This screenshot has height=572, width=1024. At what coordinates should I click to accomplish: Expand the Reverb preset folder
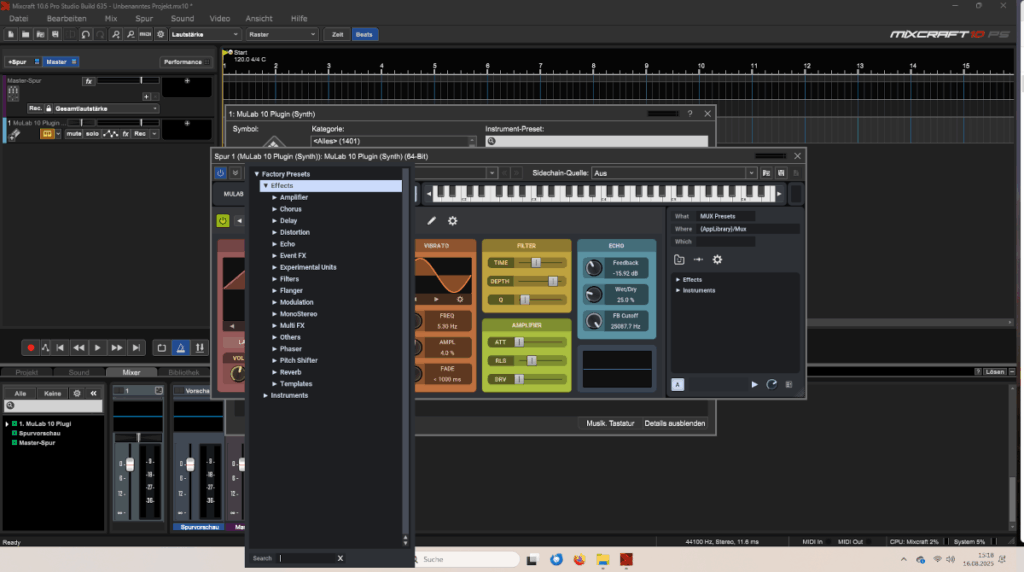(274, 372)
